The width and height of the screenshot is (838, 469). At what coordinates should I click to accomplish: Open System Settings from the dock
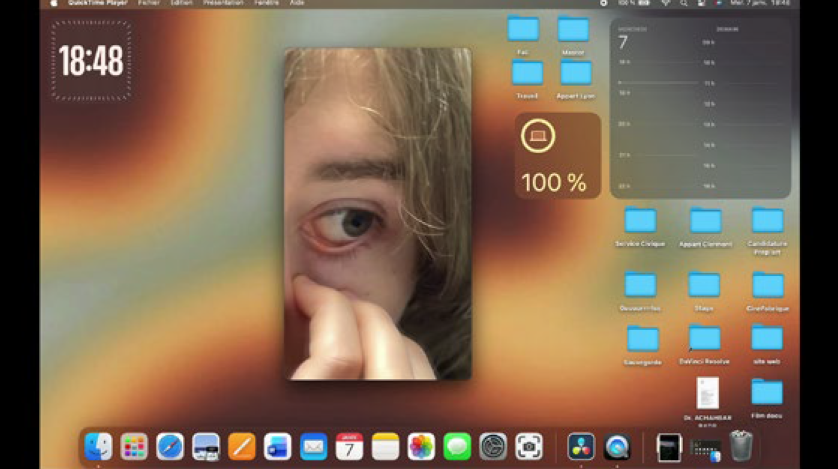[x=493, y=446]
